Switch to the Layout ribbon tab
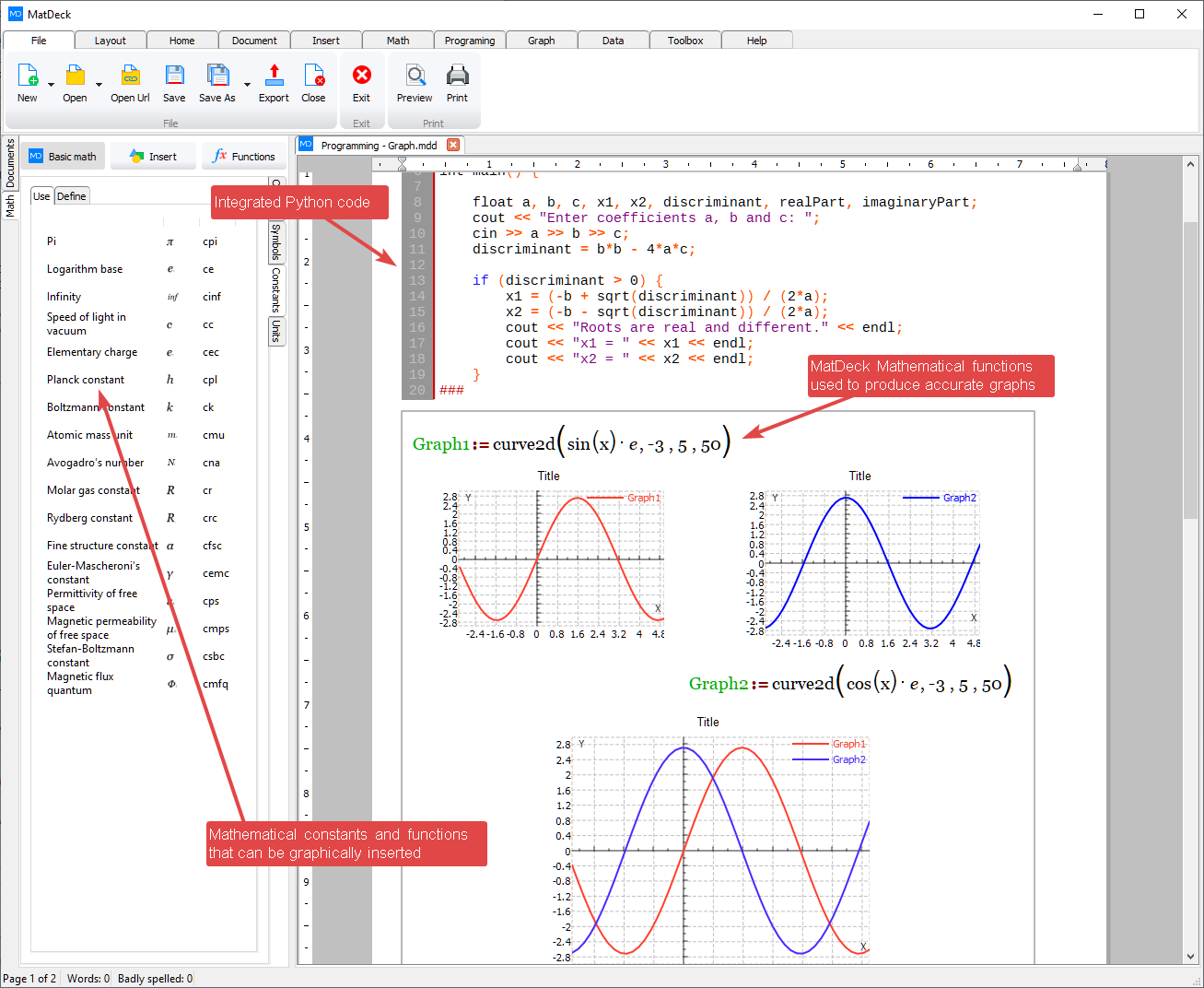 pyautogui.click(x=111, y=41)
